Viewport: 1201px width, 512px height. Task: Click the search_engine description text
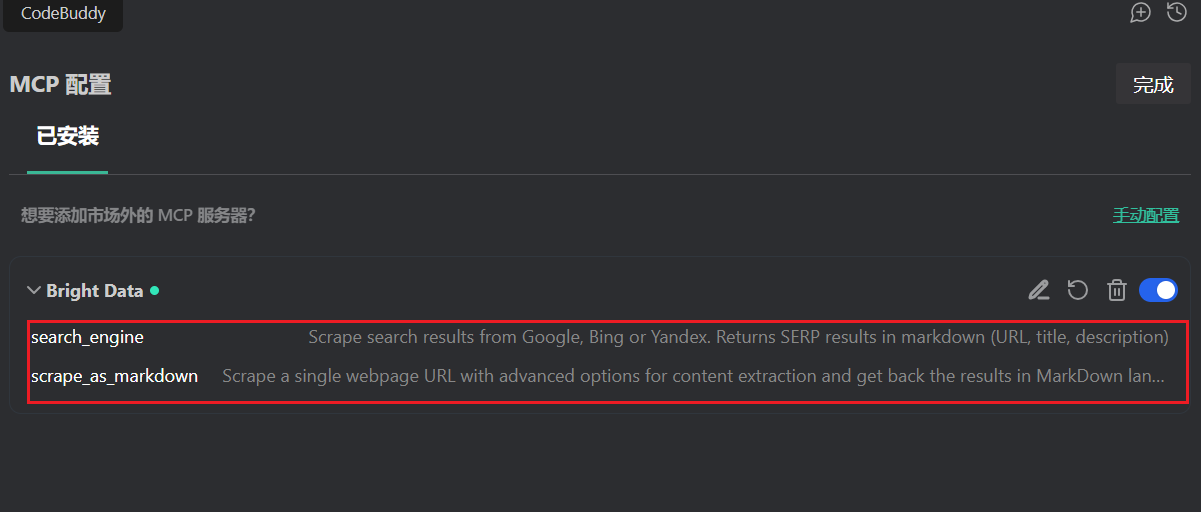(x=738, y=337)
